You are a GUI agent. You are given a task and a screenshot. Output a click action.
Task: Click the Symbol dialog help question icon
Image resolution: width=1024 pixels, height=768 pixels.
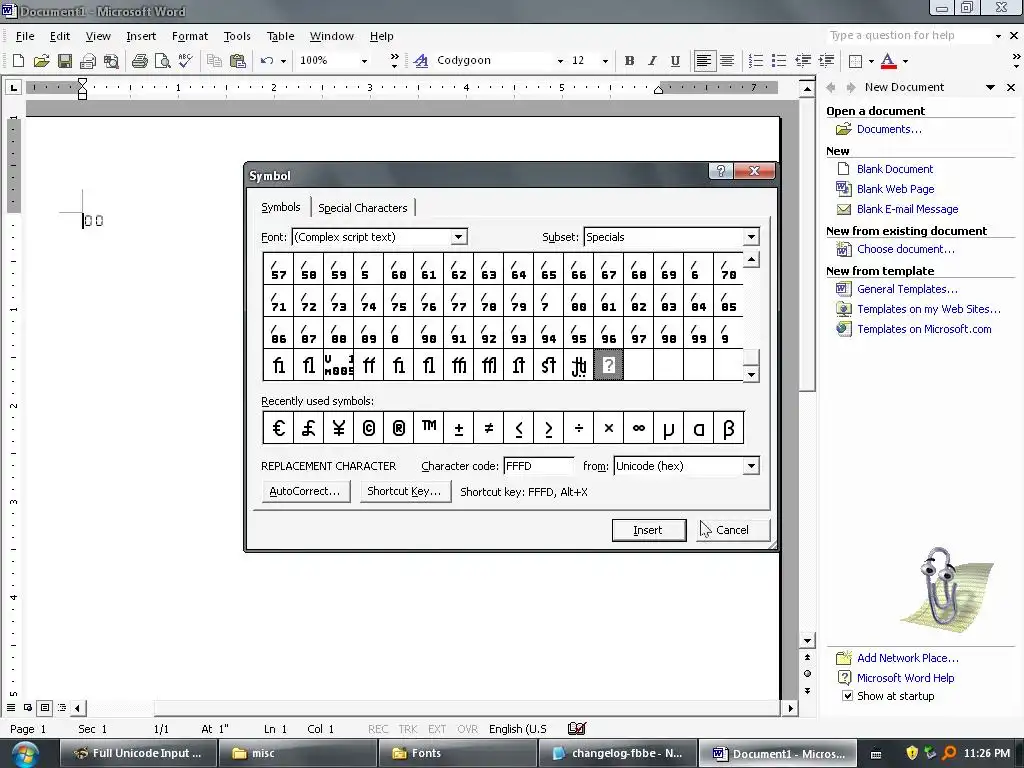[720, 171]
